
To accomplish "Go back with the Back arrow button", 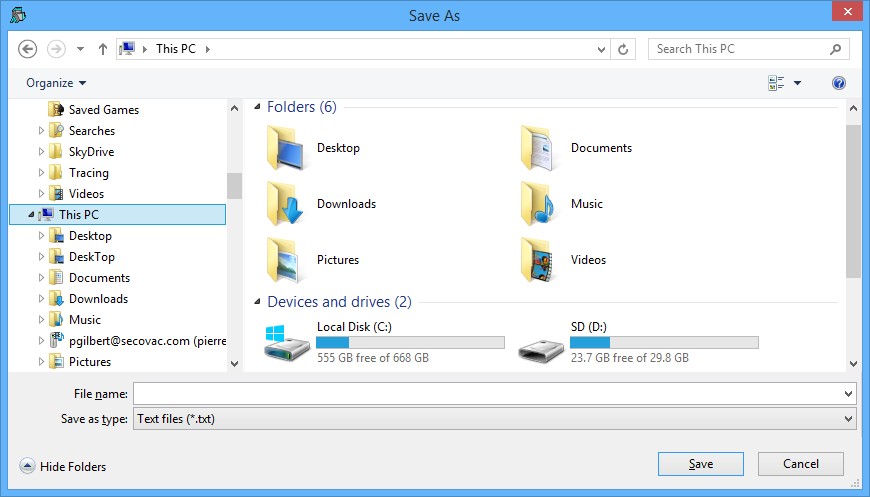I will (28, 49).
